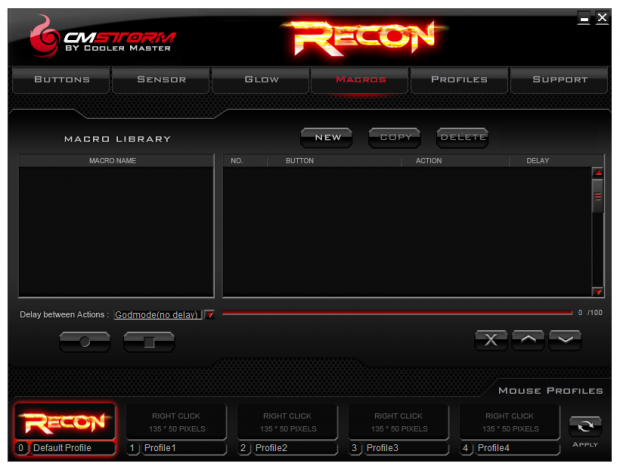
Task: Click the ACTION column header
Action: pyautogui.click(x=456, y=160)
